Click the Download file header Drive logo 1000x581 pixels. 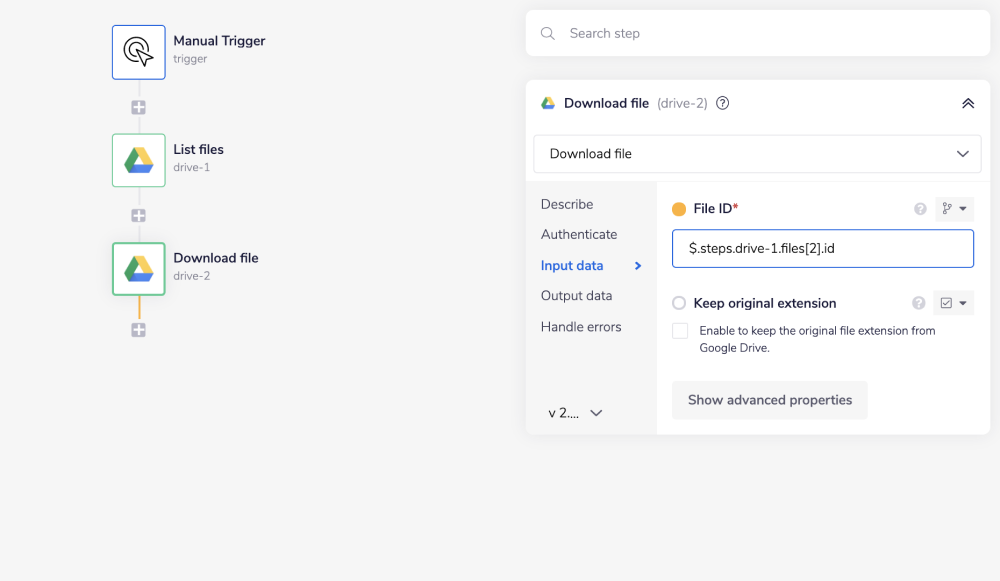(x=549, y=102)
